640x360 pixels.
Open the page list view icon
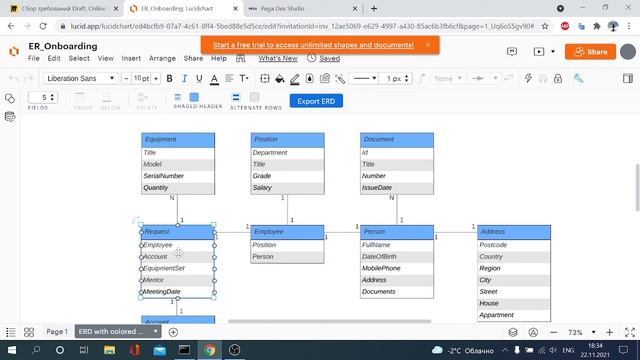click(x=11, y=332)
